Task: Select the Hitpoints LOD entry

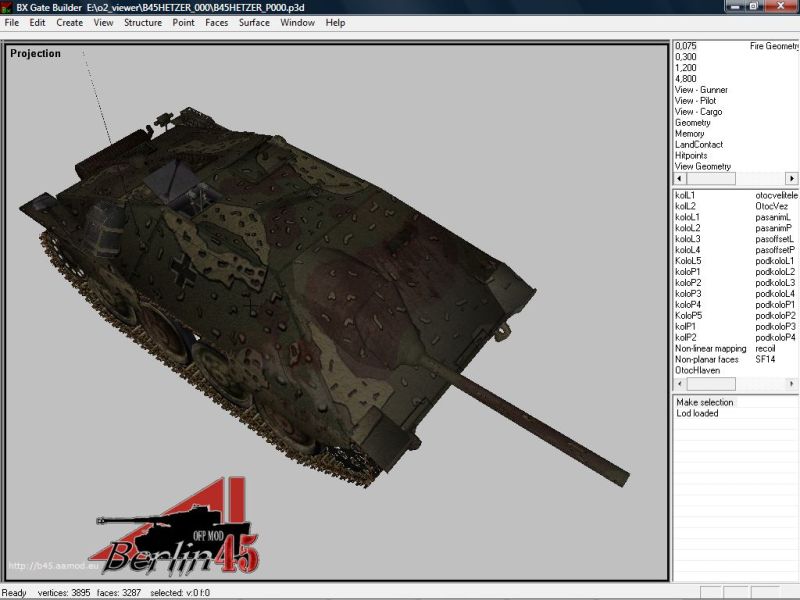Action: pos(691,156)
